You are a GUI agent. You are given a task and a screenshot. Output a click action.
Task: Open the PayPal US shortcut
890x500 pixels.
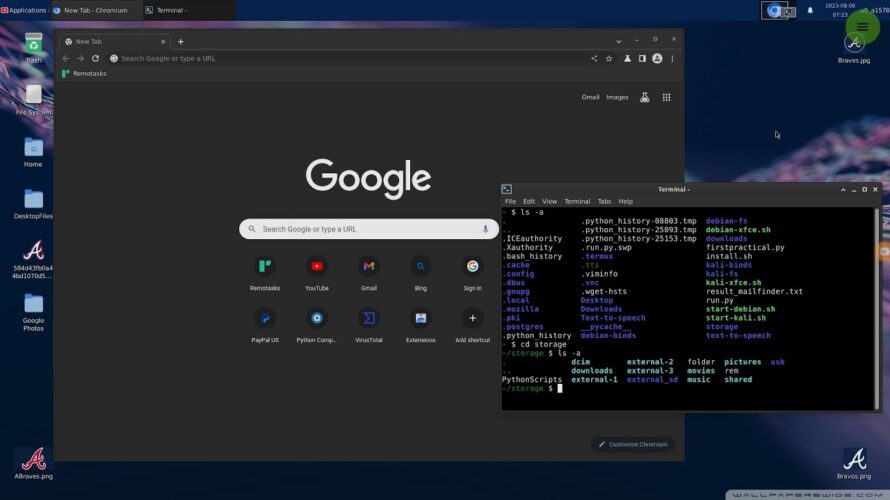[265, 318]
